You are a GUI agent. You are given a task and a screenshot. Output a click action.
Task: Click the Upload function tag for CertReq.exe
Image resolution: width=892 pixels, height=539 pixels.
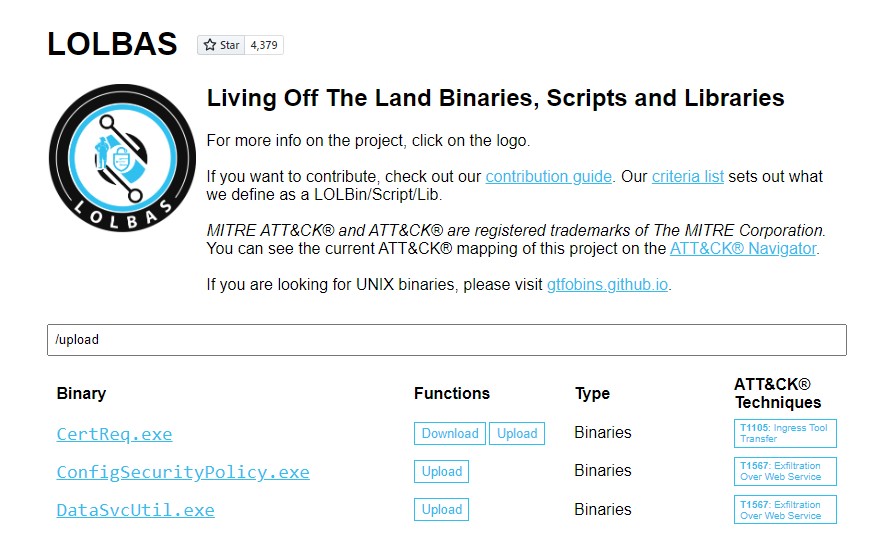[x=517, y=434]
